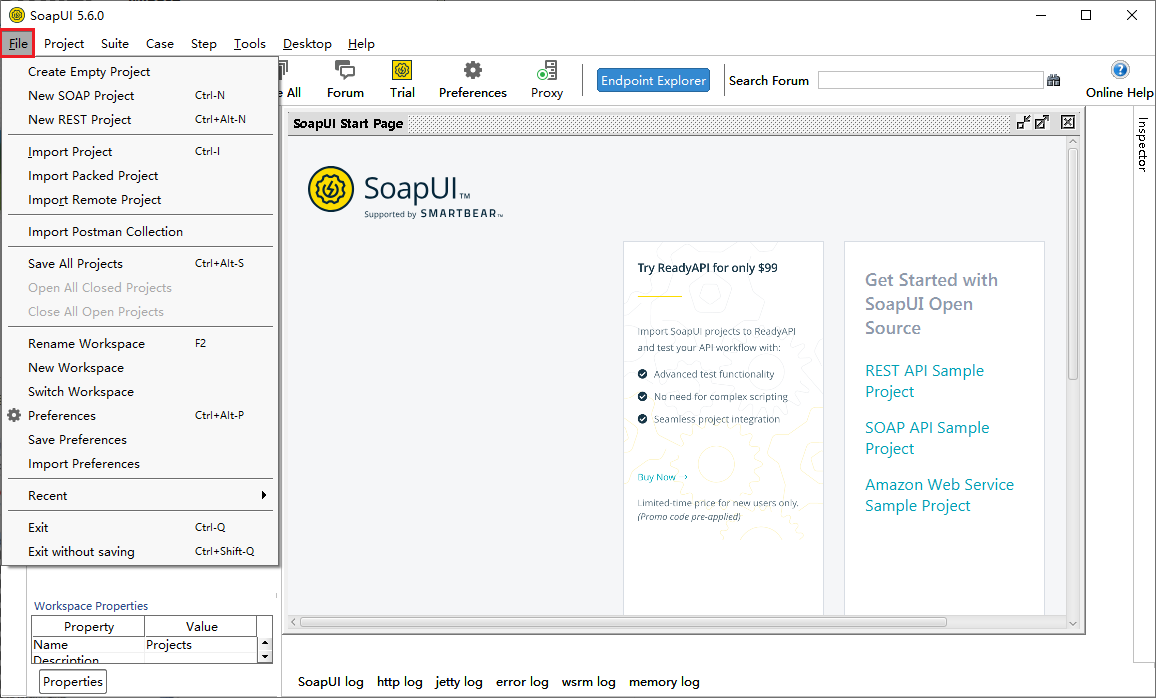Click properties table scroll-down arrow
Screen dimensions: 1156x698
click(265, 657)
